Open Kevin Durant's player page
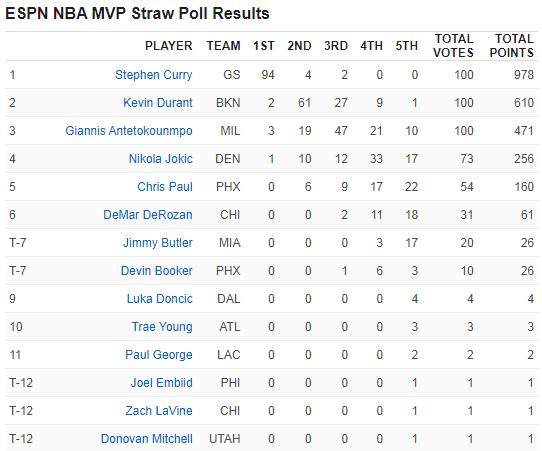The image size is (542, 451). (158, 103)
